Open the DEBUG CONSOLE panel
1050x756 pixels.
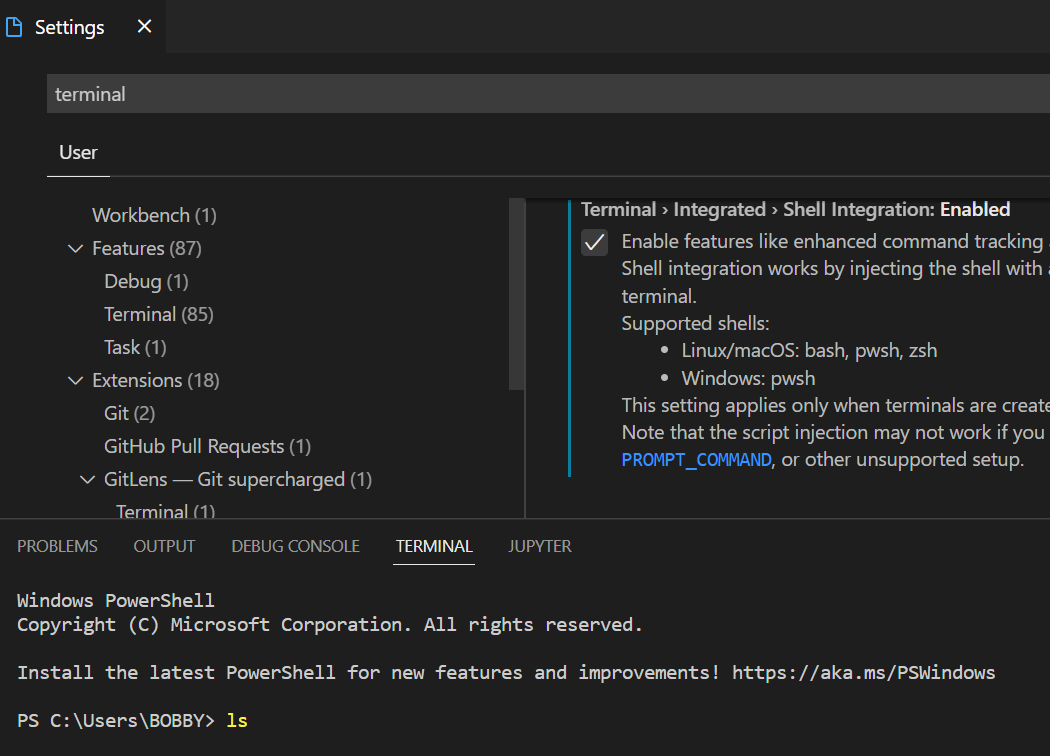tap(295, 546)
